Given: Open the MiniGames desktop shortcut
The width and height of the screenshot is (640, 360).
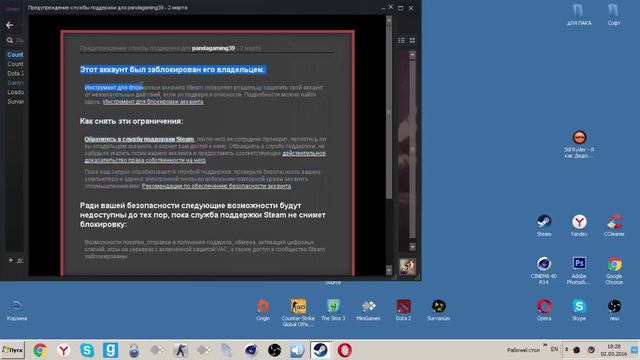Looking at the screenshot, I should pos(368,310).
